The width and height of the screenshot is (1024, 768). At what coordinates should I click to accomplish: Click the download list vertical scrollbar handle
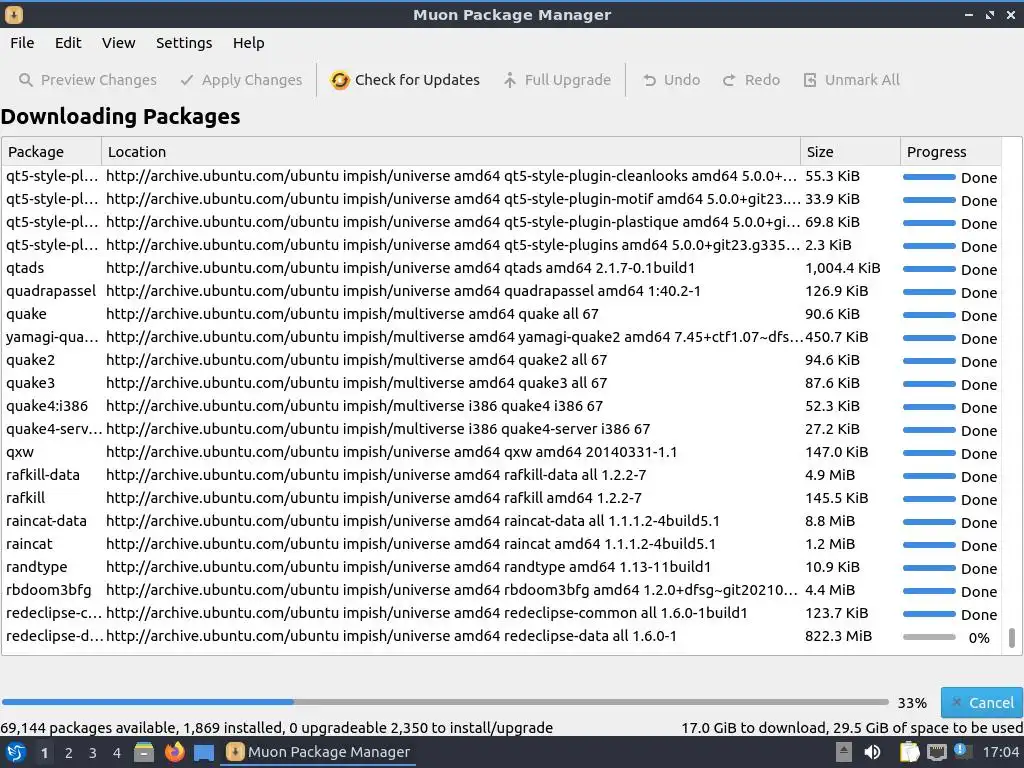click(x=1012, y=637)
